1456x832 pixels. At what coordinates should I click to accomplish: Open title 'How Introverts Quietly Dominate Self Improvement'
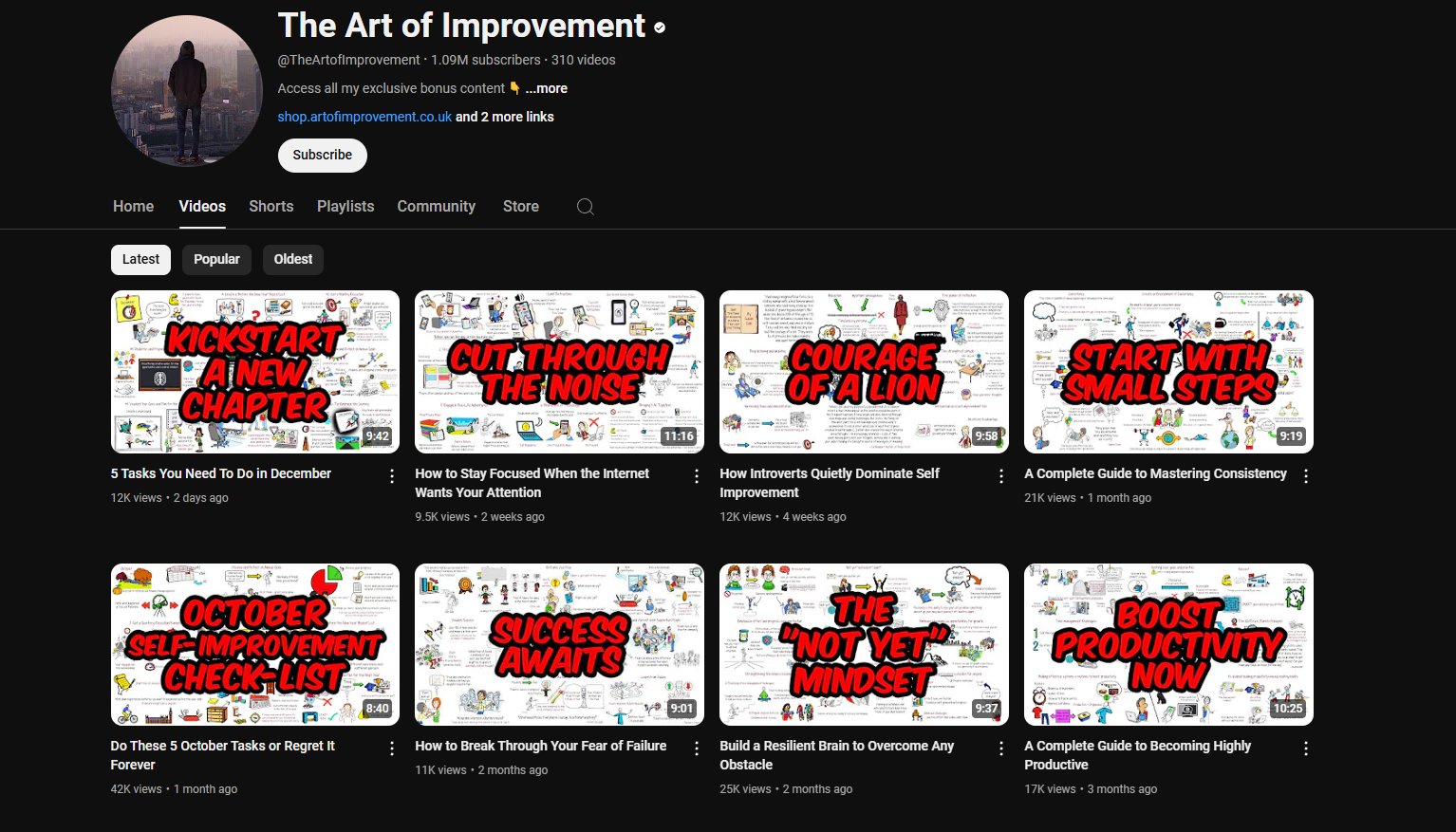pos(830,483)
